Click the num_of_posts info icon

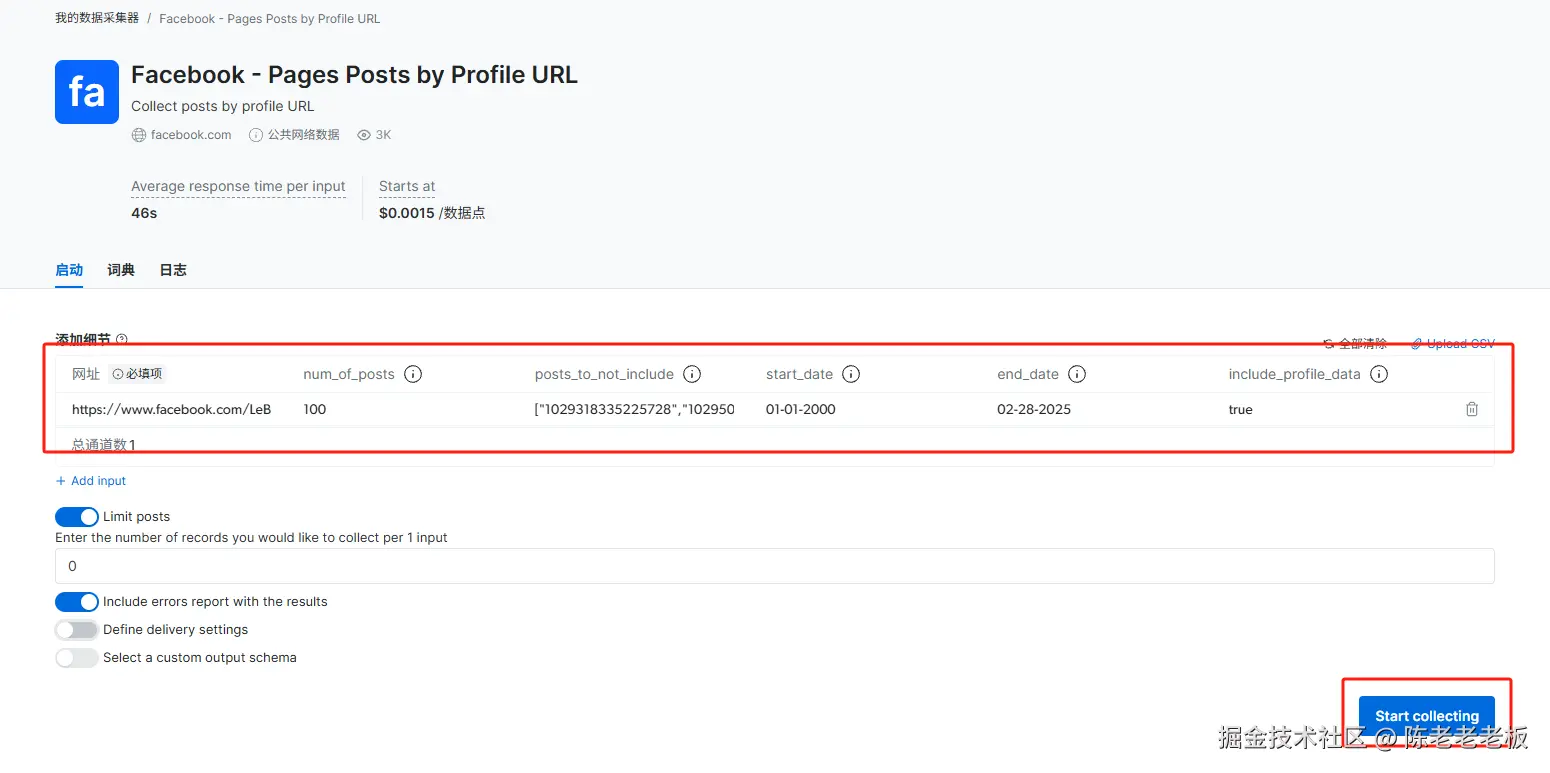pyautogui.click(x=412, y=374)
